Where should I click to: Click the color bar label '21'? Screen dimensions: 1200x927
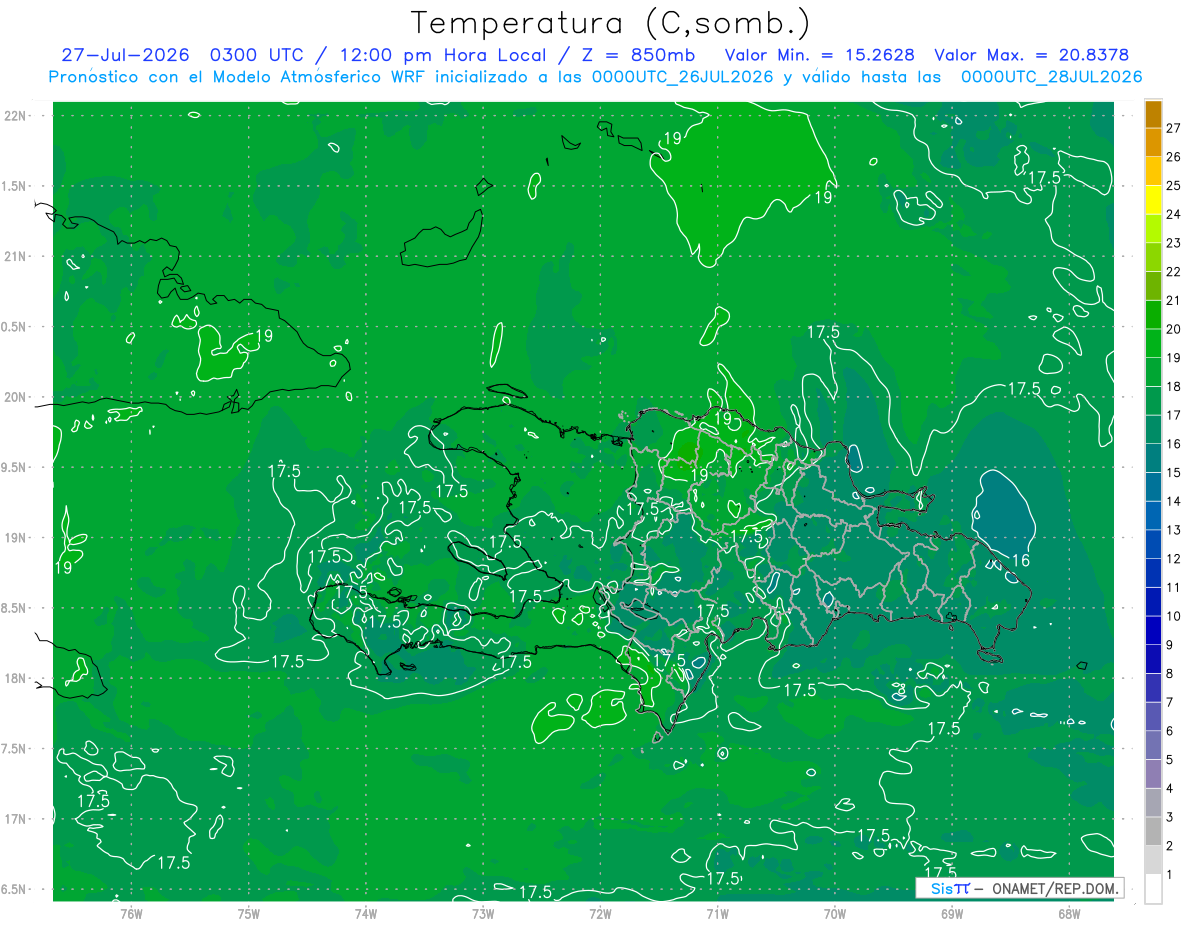pyautogui.click(x=1174, y=300)
